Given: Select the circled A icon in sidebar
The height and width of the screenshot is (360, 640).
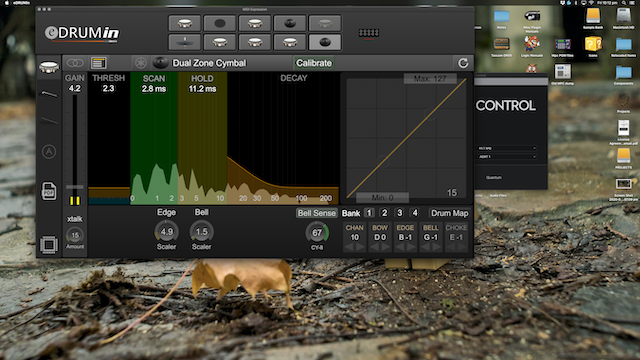Looking at the screenshot, I should point(49,152).
